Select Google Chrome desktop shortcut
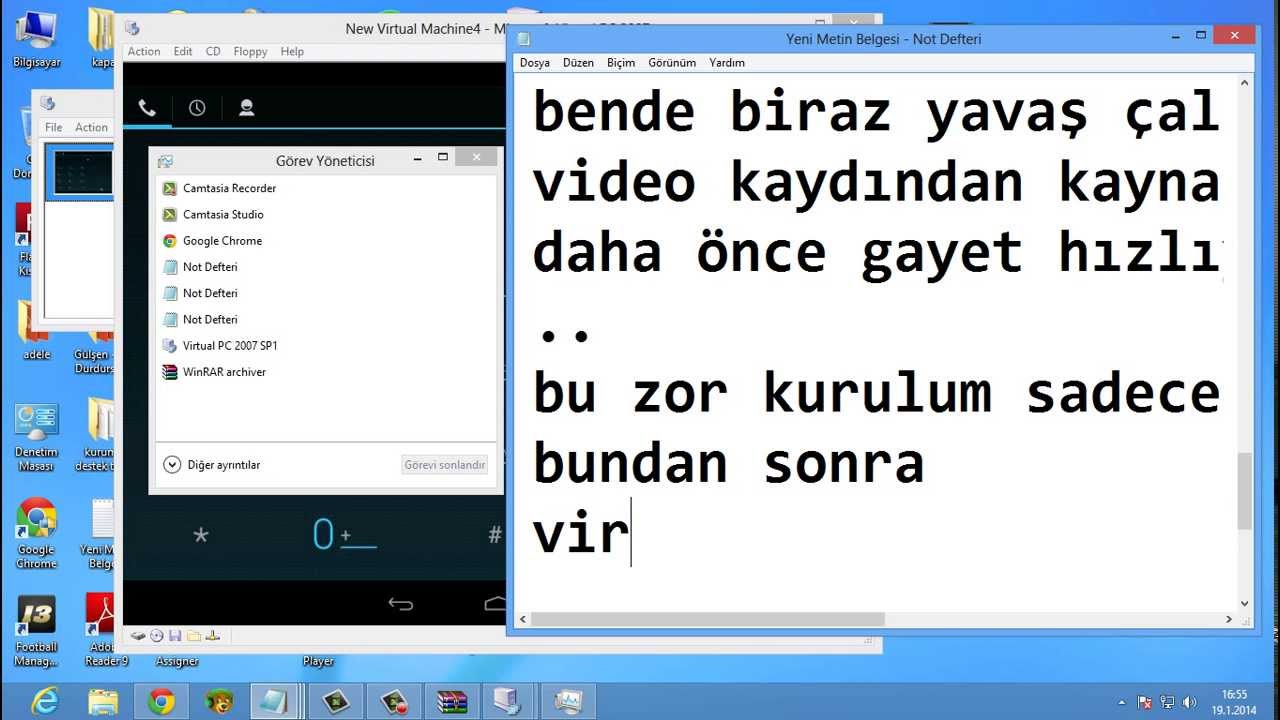This screenshot has height=720, width=1280. [36, 534]
